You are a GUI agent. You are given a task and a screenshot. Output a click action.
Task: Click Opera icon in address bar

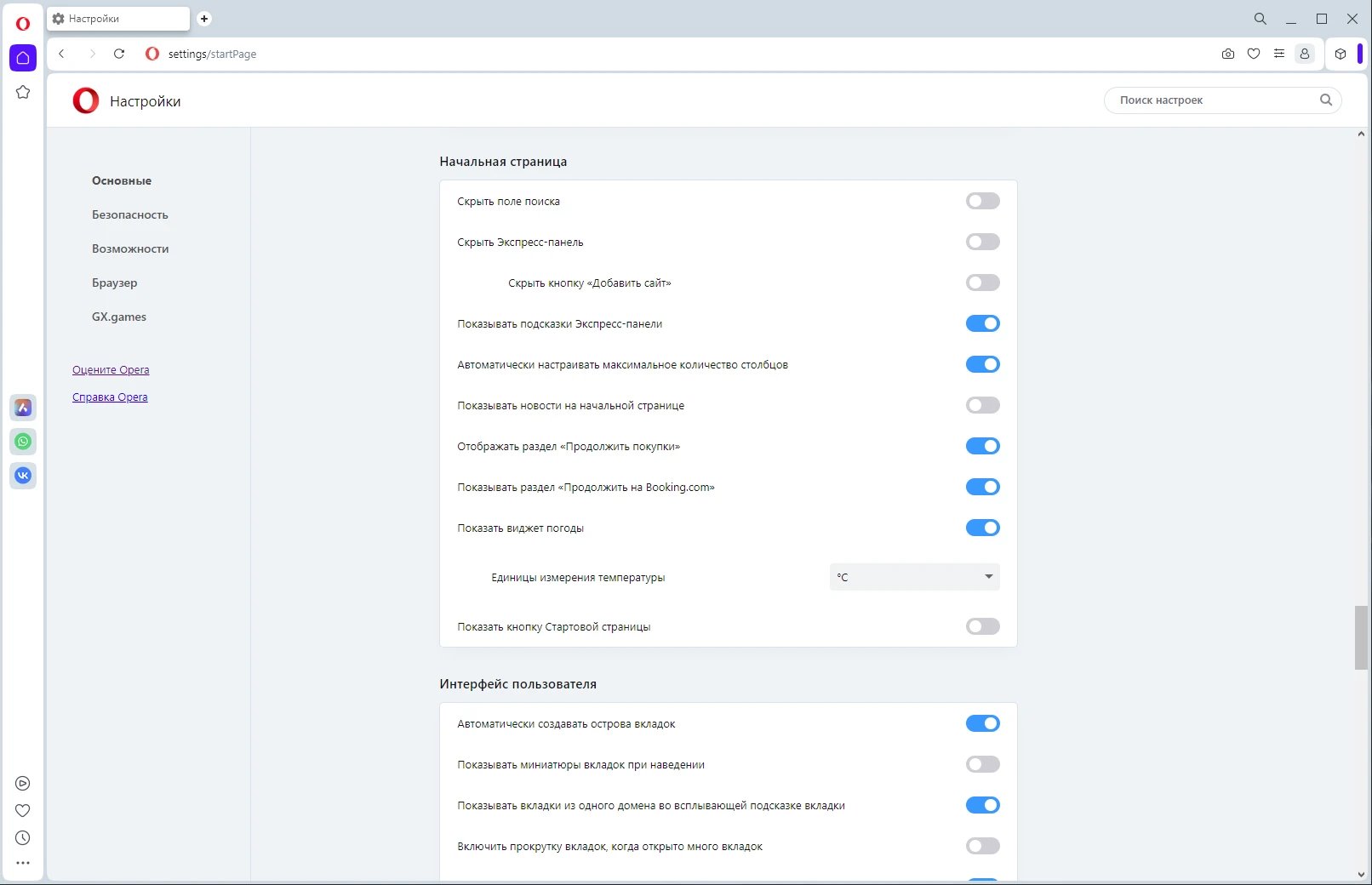(x=152, y=54)
